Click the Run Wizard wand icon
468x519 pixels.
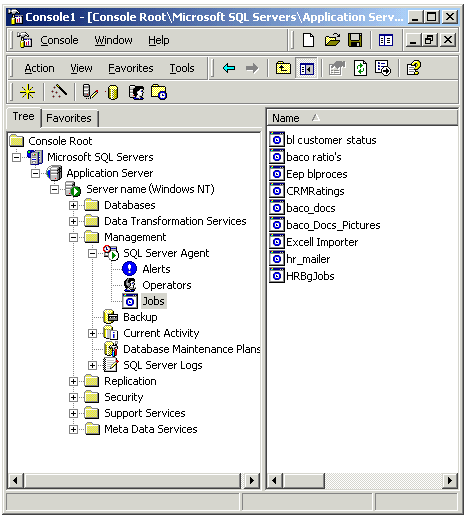click(x=59, y=91)
